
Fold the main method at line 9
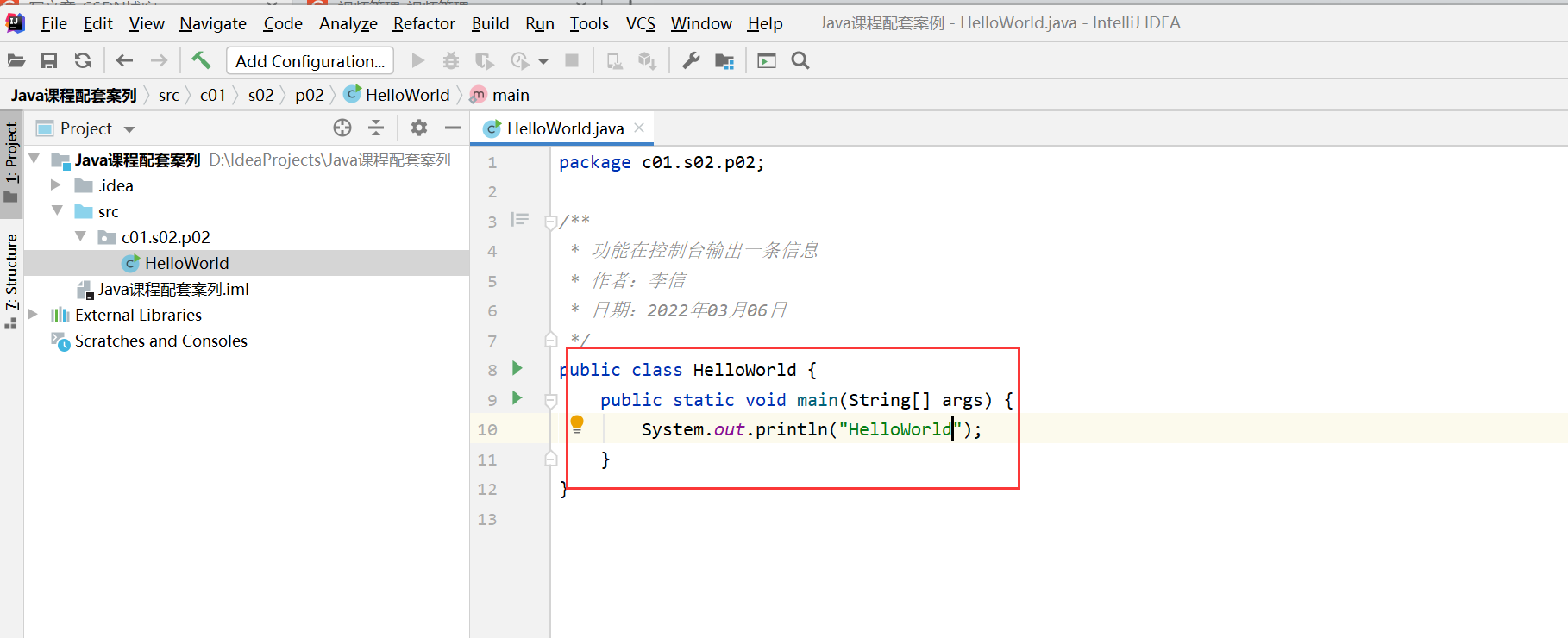click(550, 400)
